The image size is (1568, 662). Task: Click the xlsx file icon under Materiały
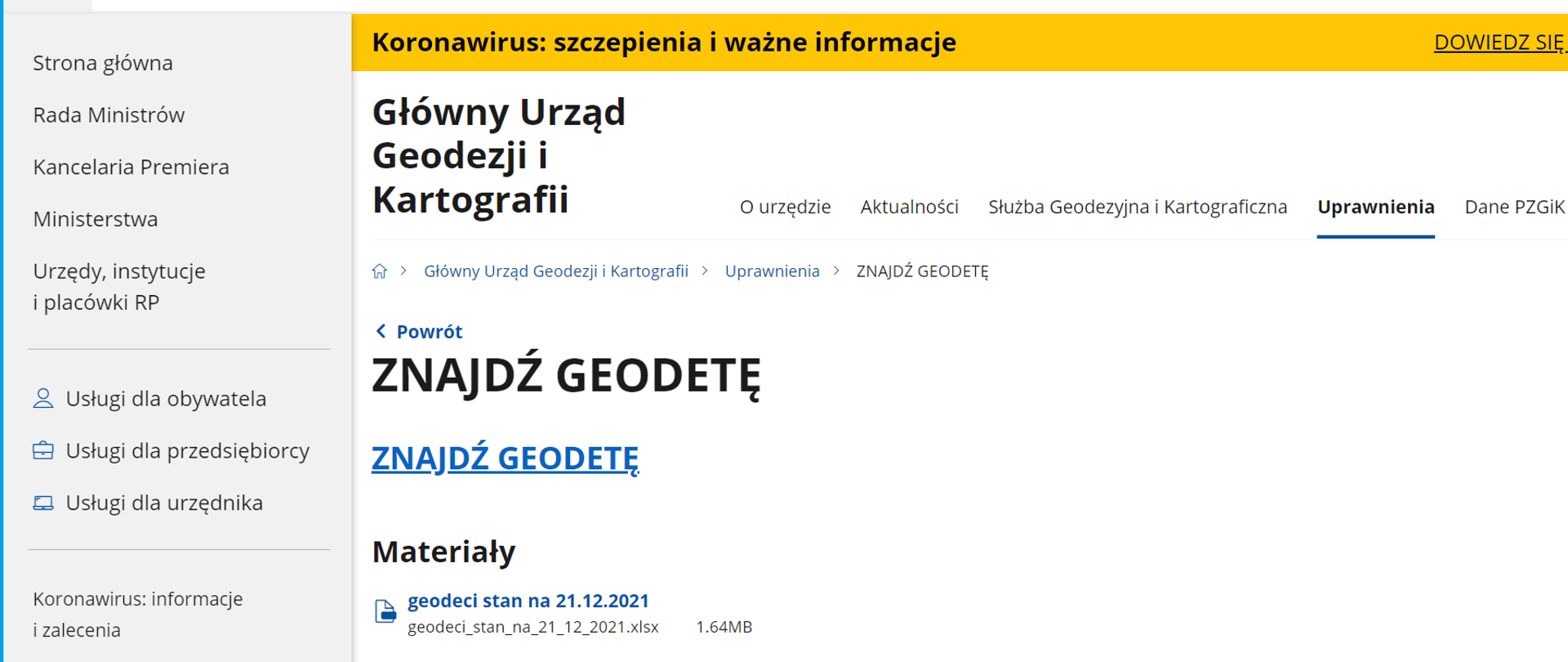(x=385, y=611)
